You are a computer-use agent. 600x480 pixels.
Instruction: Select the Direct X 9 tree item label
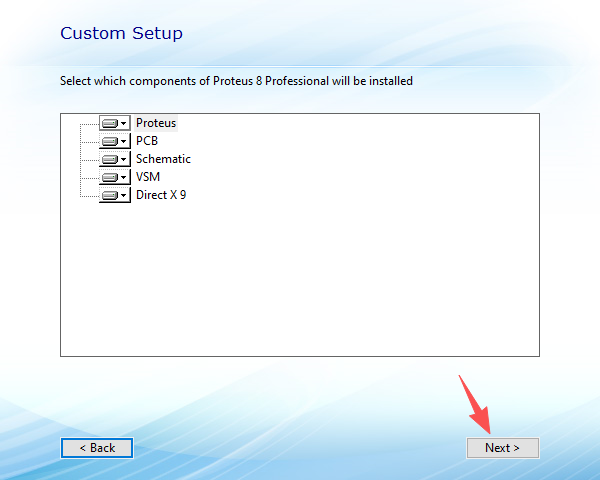(161, 195)
